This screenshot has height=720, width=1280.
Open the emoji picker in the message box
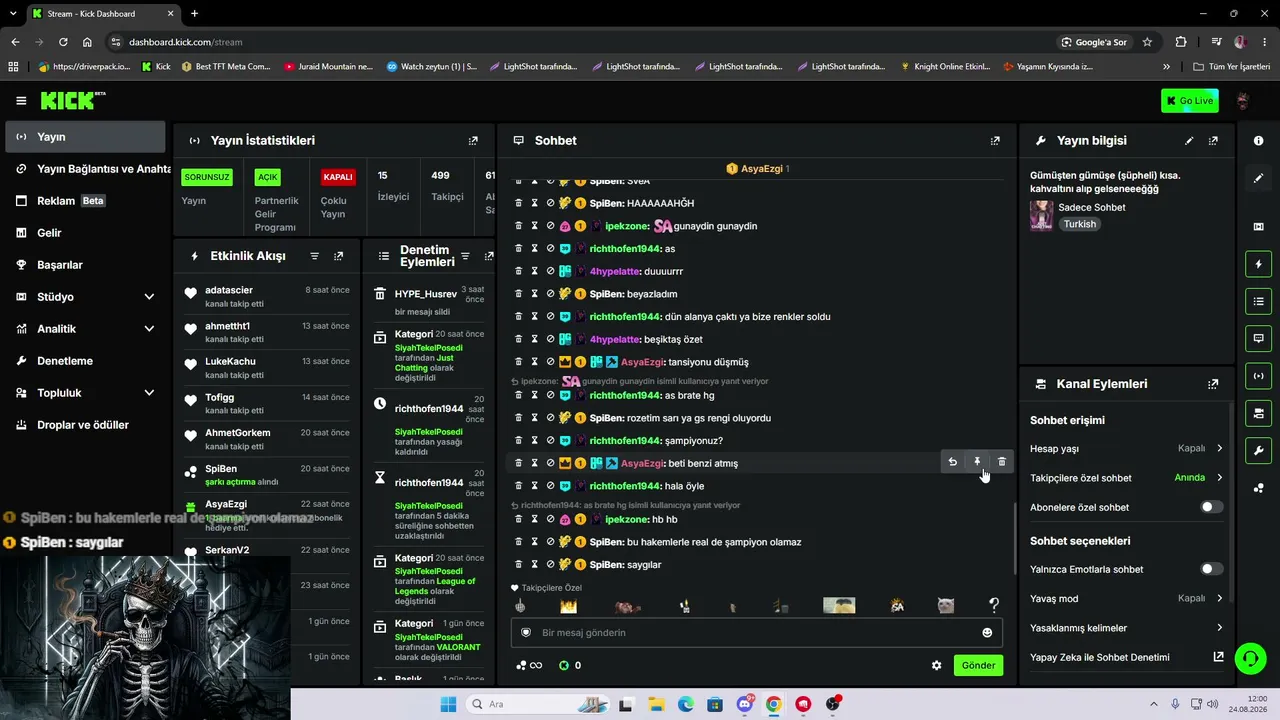(x=987, y=633)
